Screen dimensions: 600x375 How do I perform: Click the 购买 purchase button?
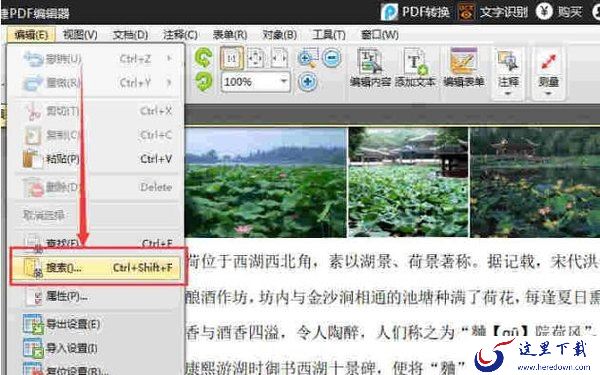(559, 12)
